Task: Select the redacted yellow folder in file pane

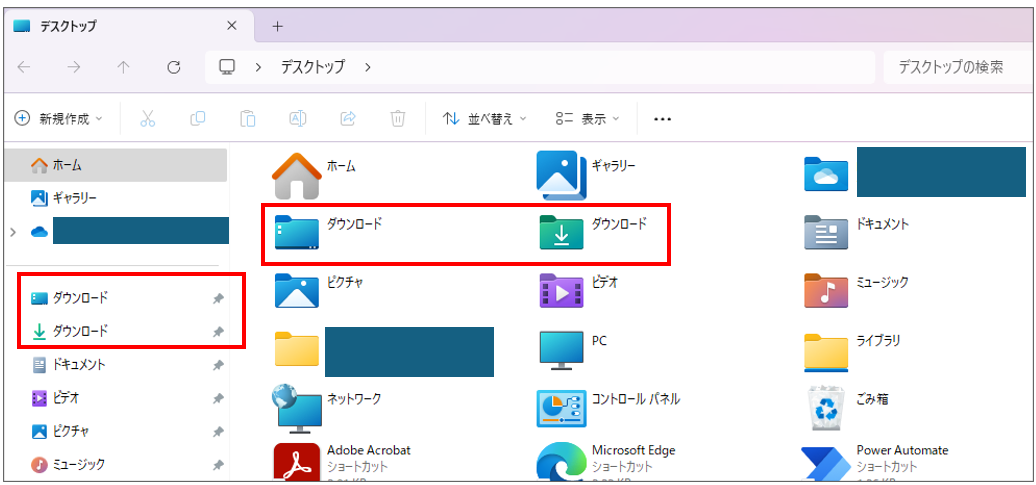Action: tap(384, 352)
